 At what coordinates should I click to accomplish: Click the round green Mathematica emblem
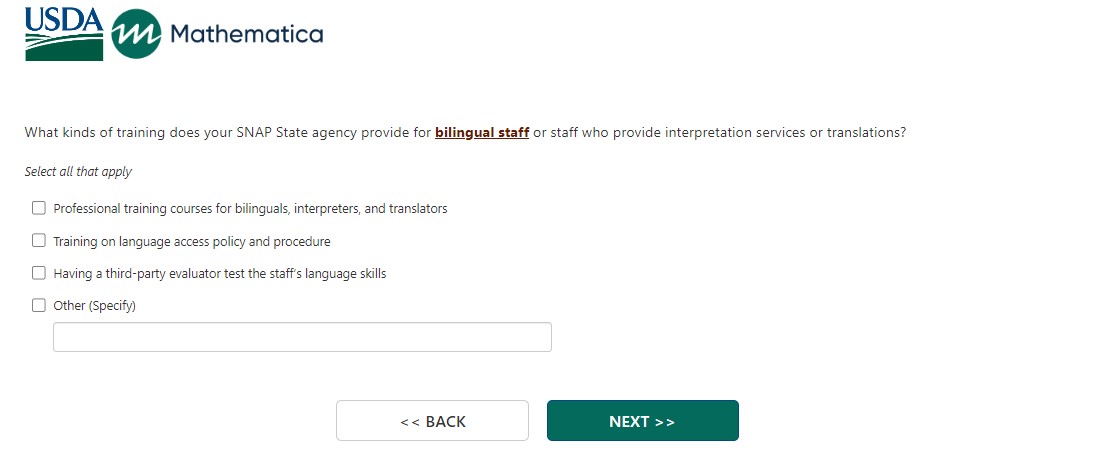click(x=136, y=35)
